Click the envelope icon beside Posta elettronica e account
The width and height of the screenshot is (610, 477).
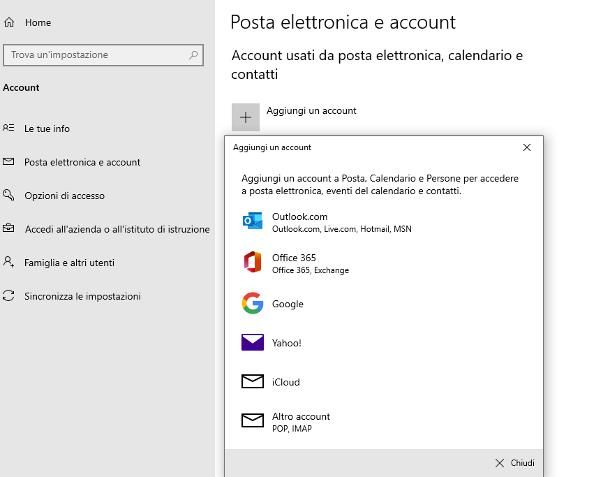click(9, 161)
